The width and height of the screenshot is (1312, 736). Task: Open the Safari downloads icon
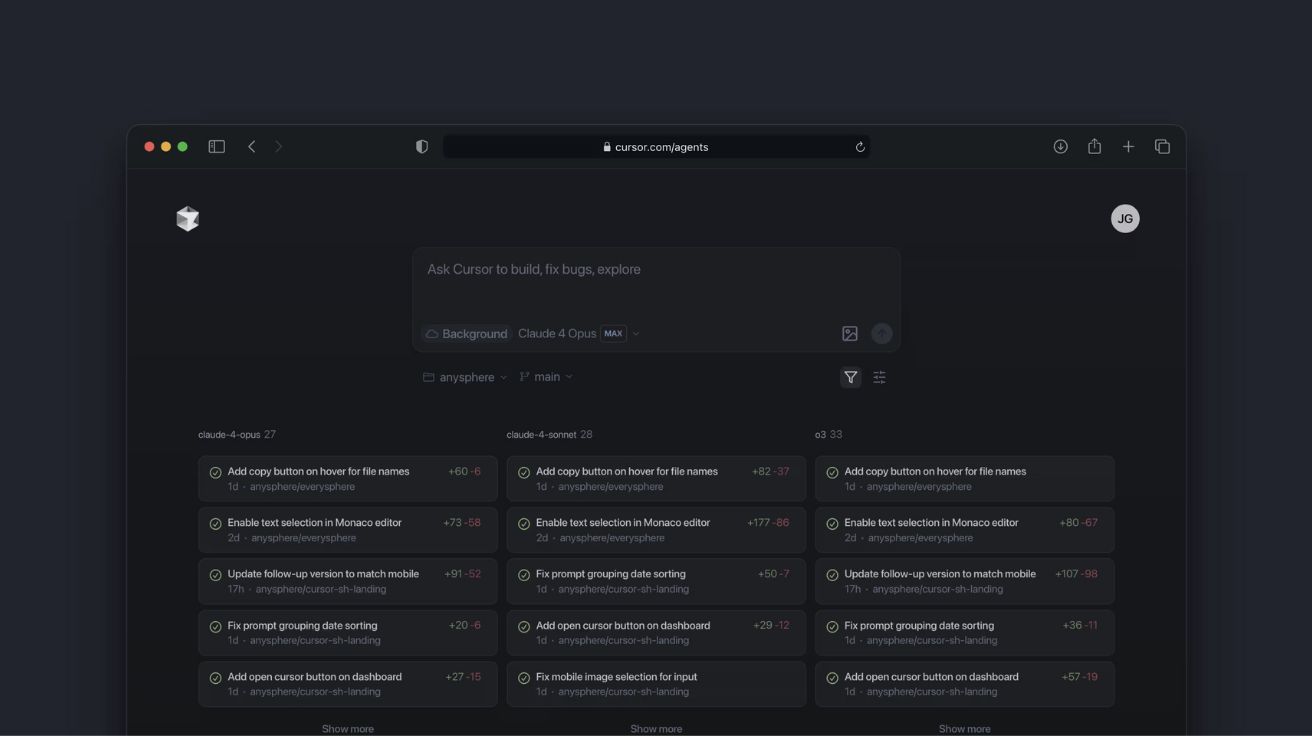coord(1060,147)
